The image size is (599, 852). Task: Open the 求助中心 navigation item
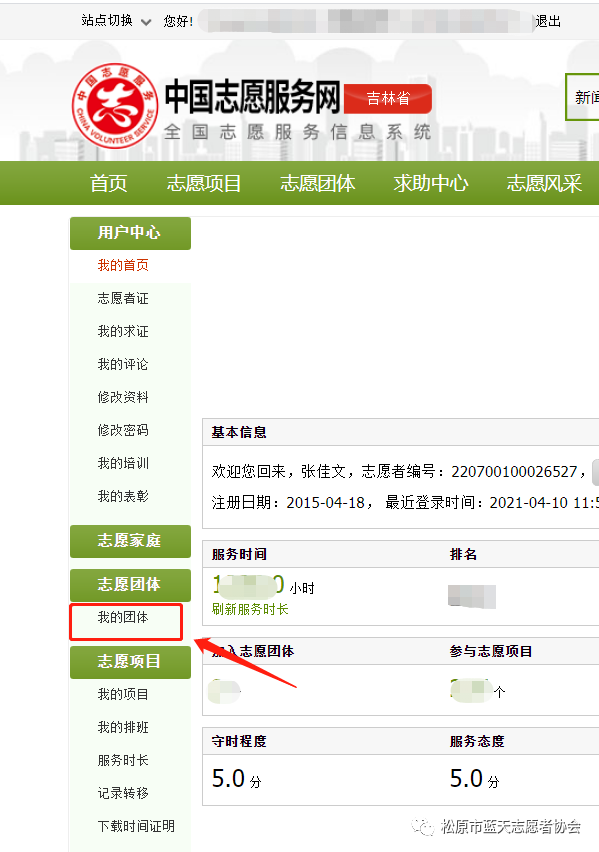[431, 183]
